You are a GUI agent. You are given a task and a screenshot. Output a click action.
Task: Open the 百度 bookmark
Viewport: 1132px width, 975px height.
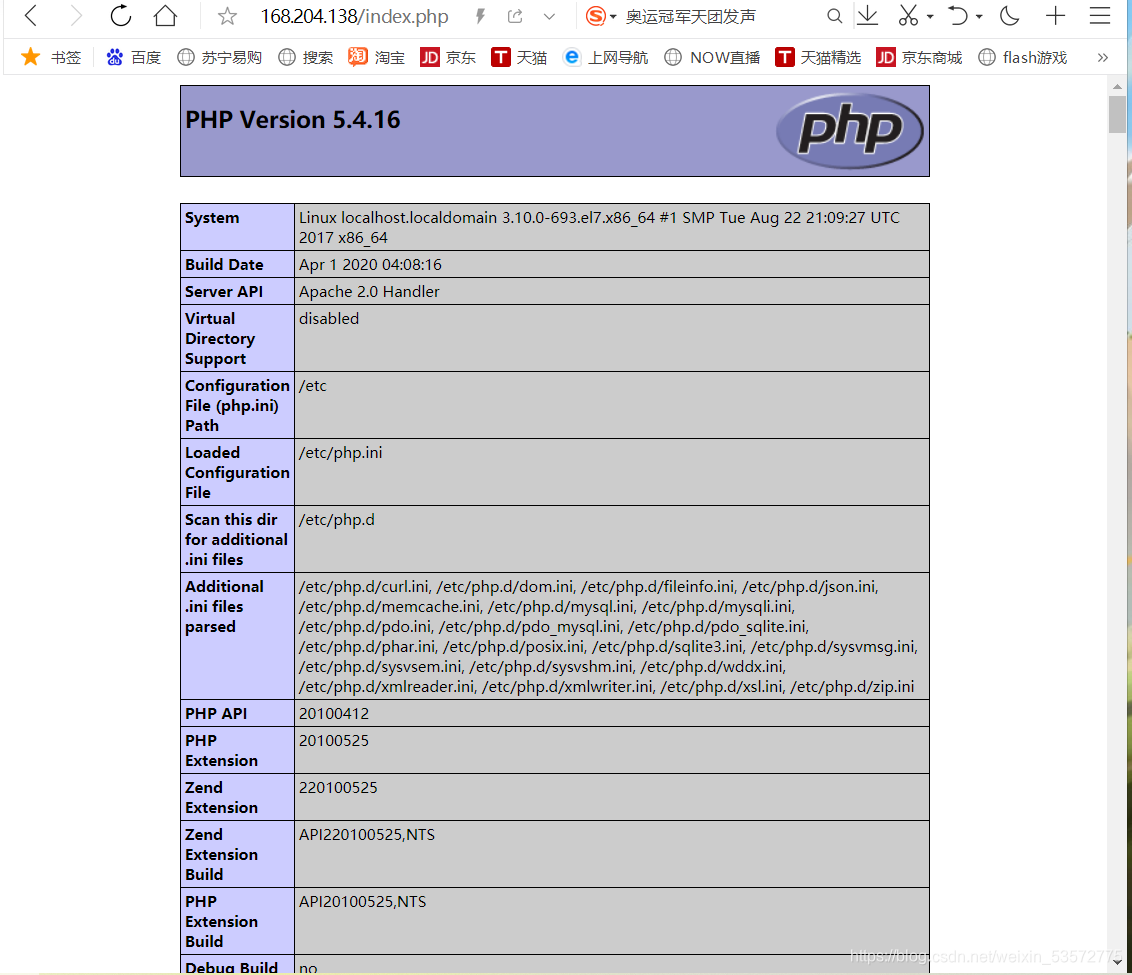133,57
